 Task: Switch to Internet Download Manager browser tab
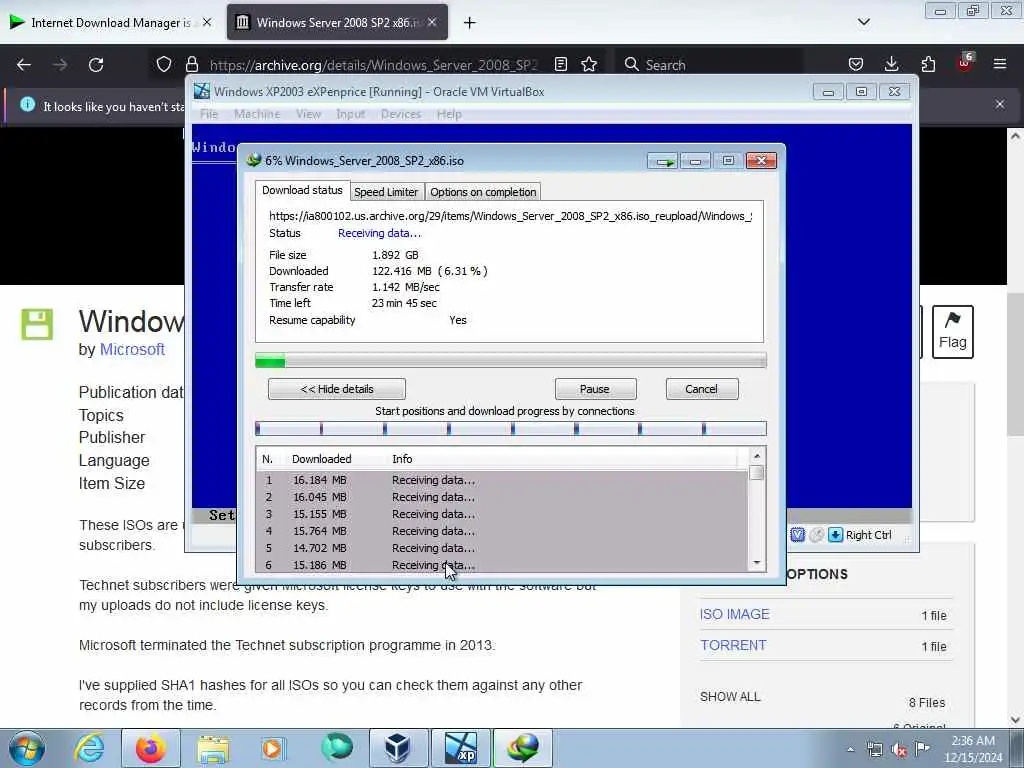point(110,23)
